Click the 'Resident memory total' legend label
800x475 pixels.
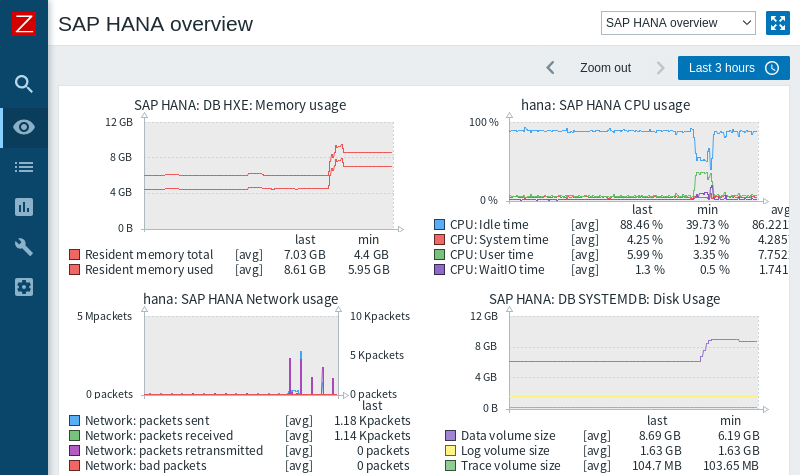(149, 255)
